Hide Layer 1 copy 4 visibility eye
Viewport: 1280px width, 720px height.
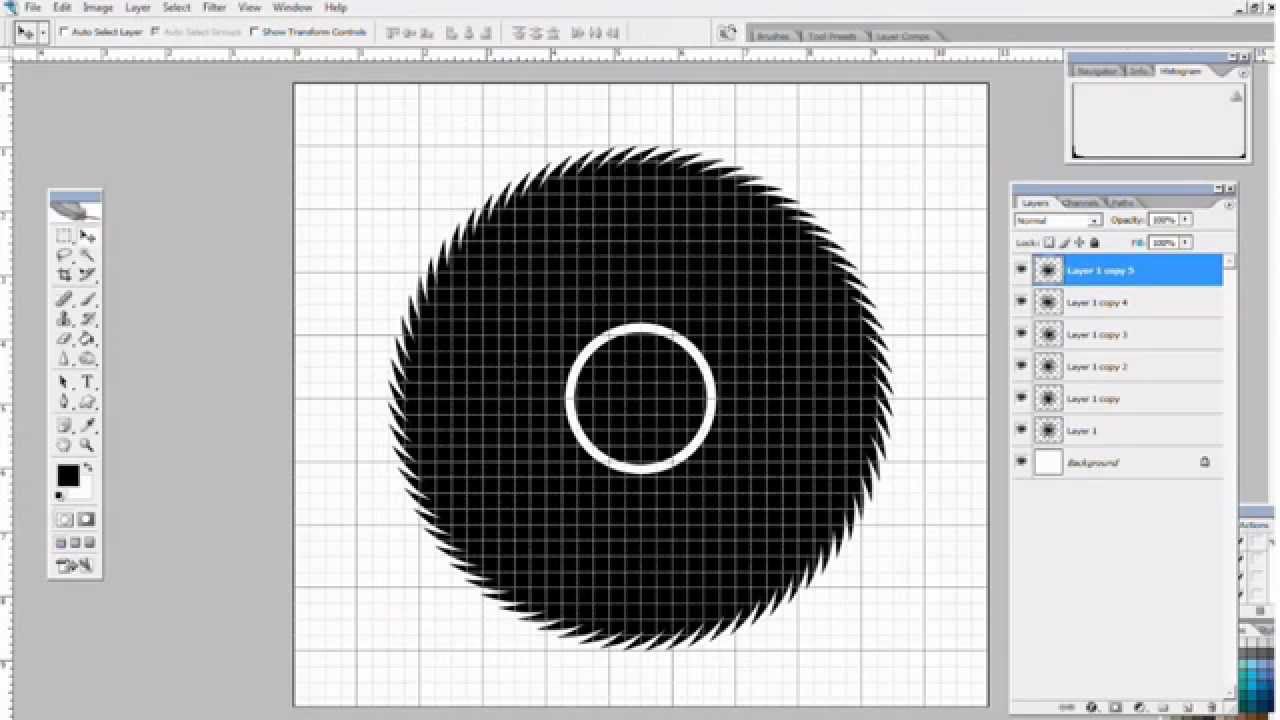1021,302
